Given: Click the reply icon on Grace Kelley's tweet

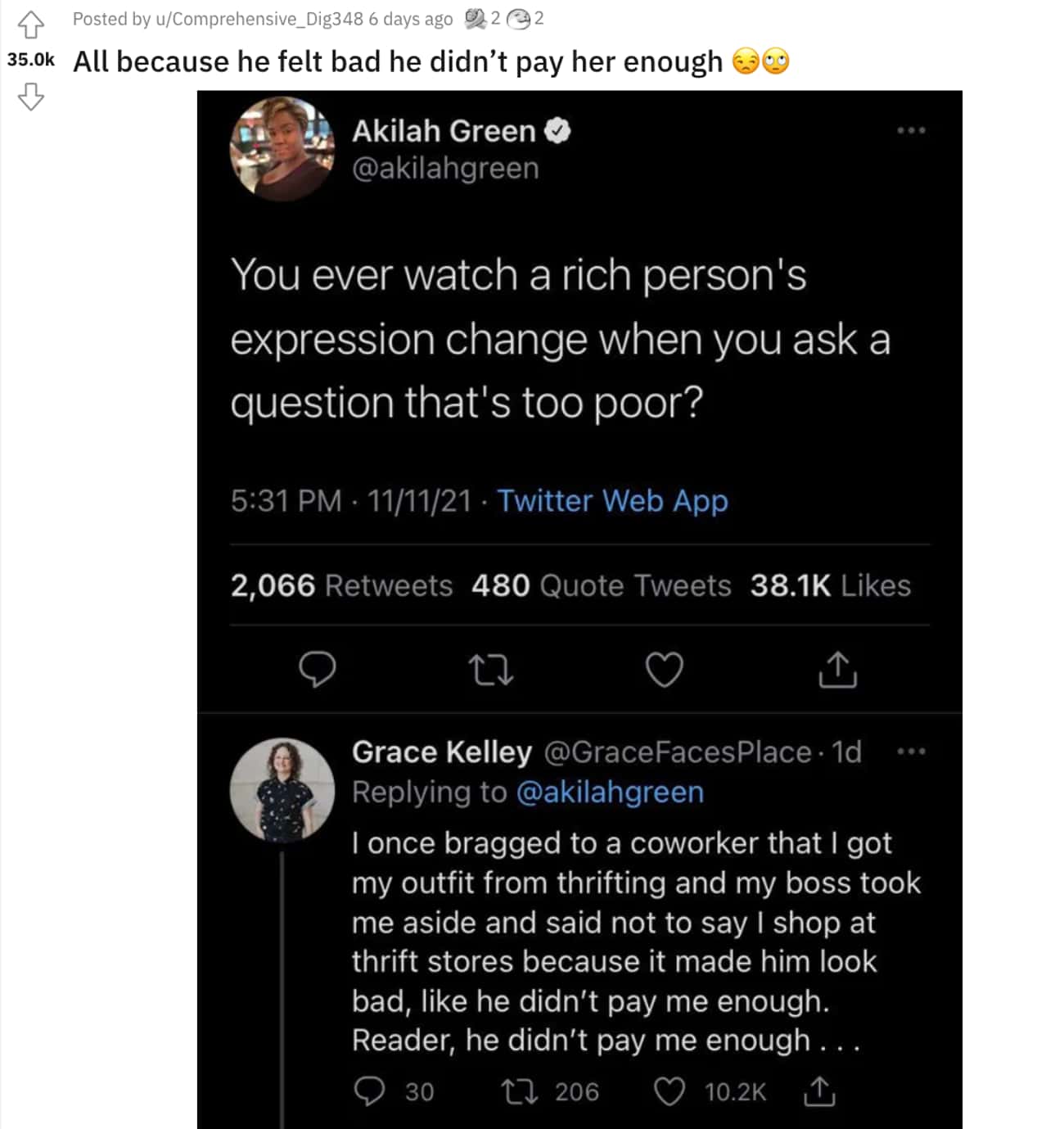Looking at the screenshot, I should coord(369,1091).
